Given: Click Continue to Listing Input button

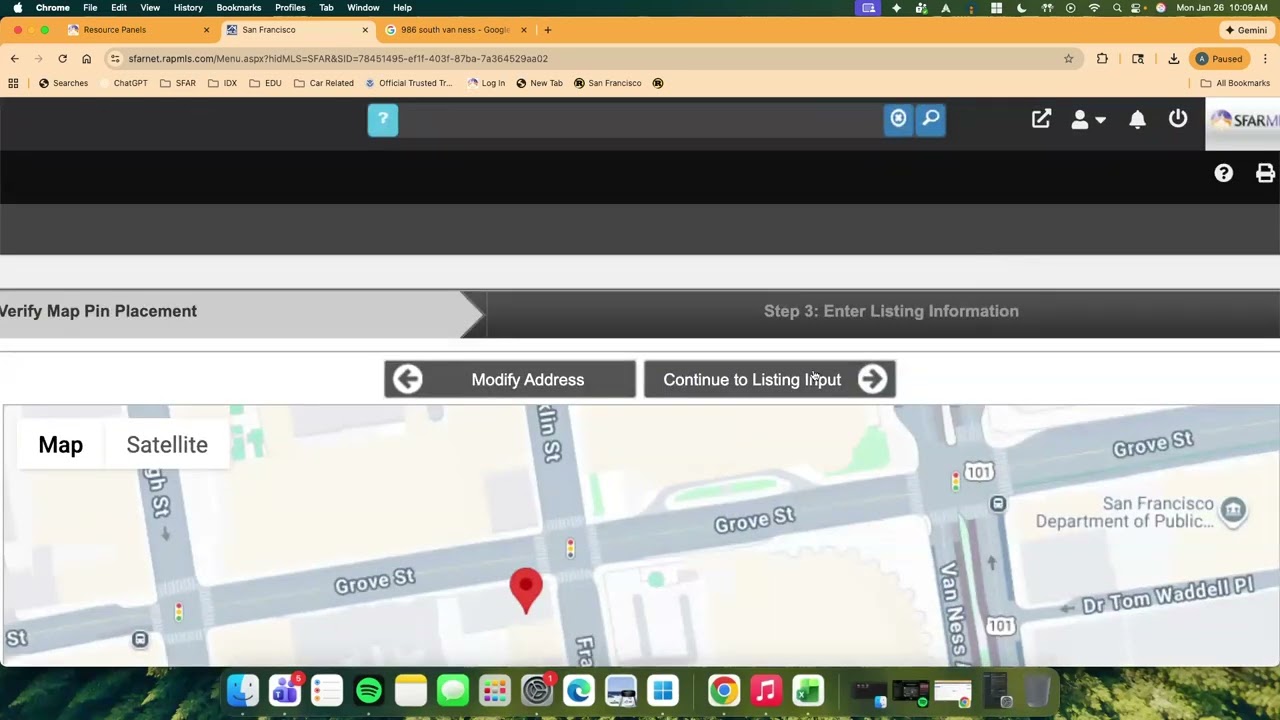Looking at the screenshot, I should point(769,379).
